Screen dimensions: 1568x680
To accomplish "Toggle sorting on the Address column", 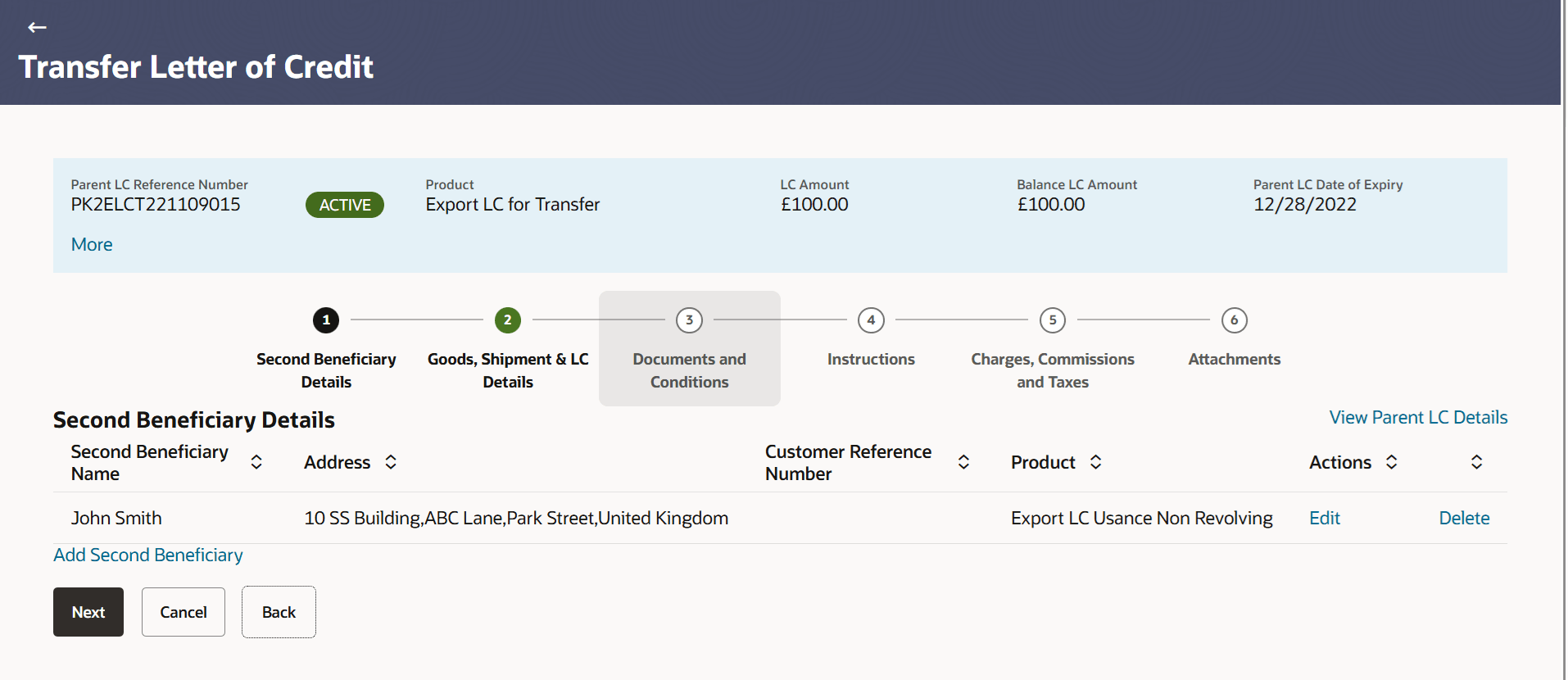I will click(391, 462).
